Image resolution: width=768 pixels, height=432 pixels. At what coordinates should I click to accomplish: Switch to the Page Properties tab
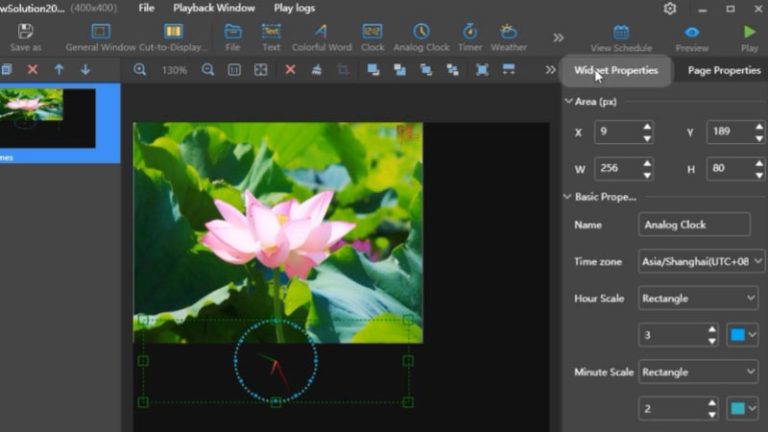(723, 71)
